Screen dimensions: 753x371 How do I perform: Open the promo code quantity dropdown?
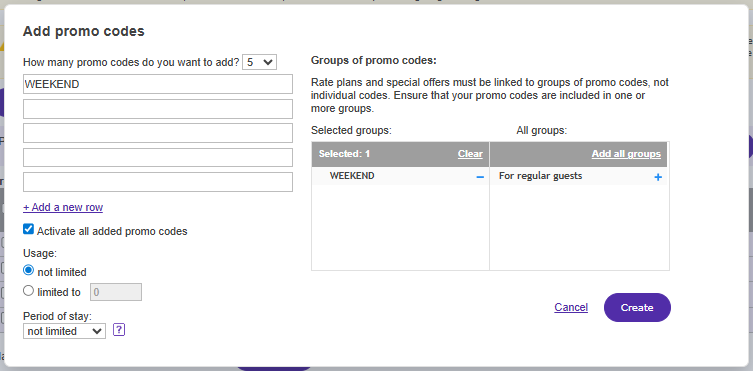click(x=259, y=62)
